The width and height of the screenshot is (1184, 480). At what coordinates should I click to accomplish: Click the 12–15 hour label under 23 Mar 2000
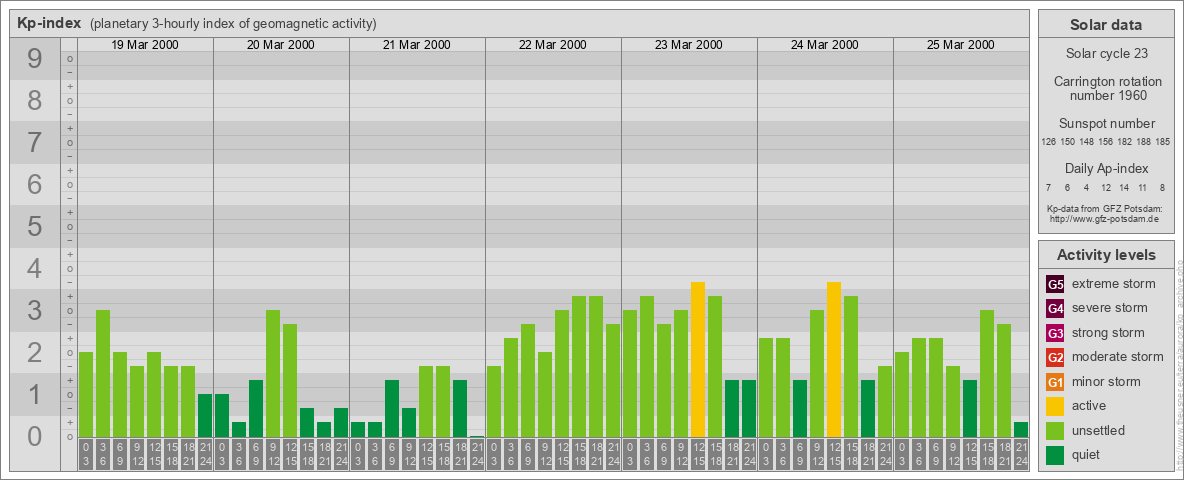pyautogui.click(x=698, y=454)
